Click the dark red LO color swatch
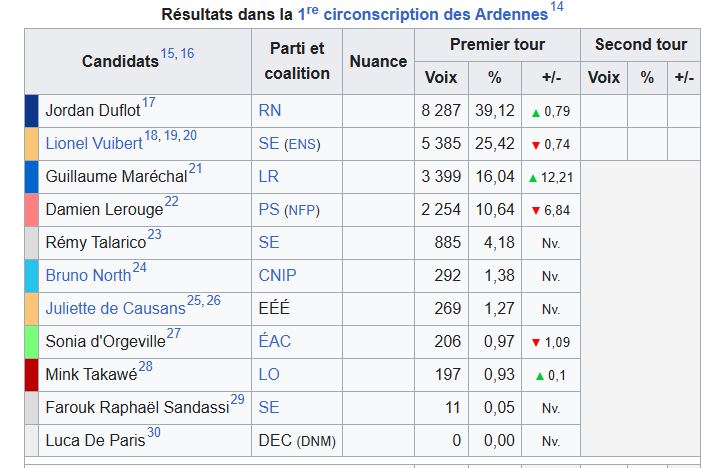702x468 pixels. pos(32,375)
